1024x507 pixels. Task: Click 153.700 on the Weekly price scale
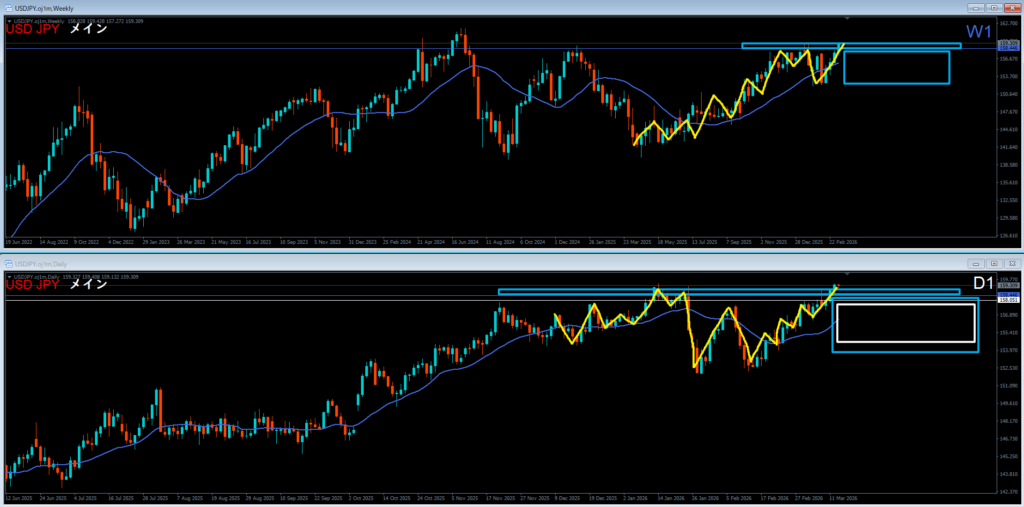point(1008,76)
